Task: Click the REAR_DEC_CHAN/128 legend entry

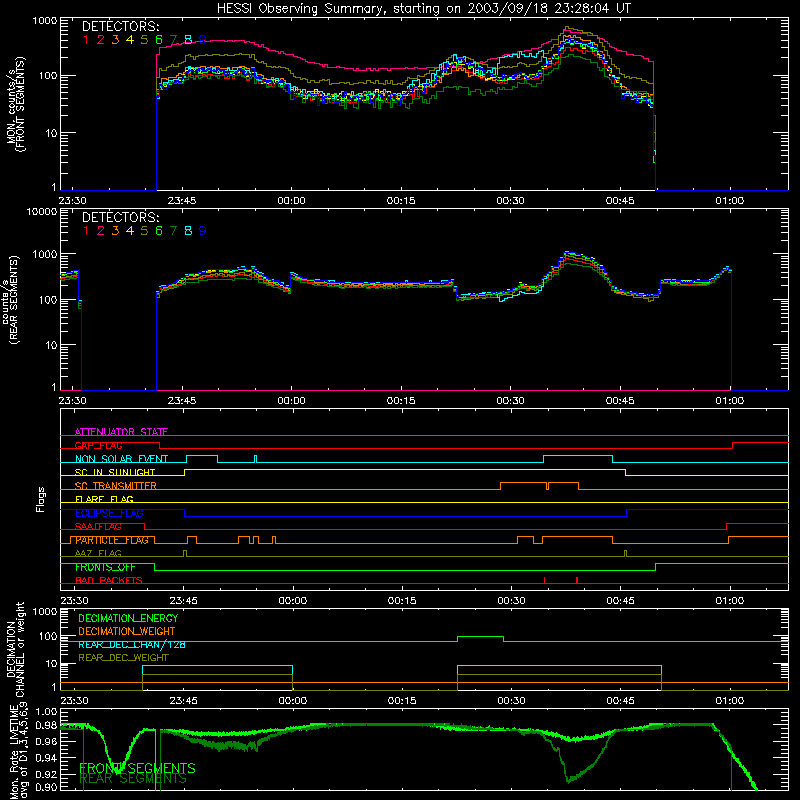Action: [132, 645]
